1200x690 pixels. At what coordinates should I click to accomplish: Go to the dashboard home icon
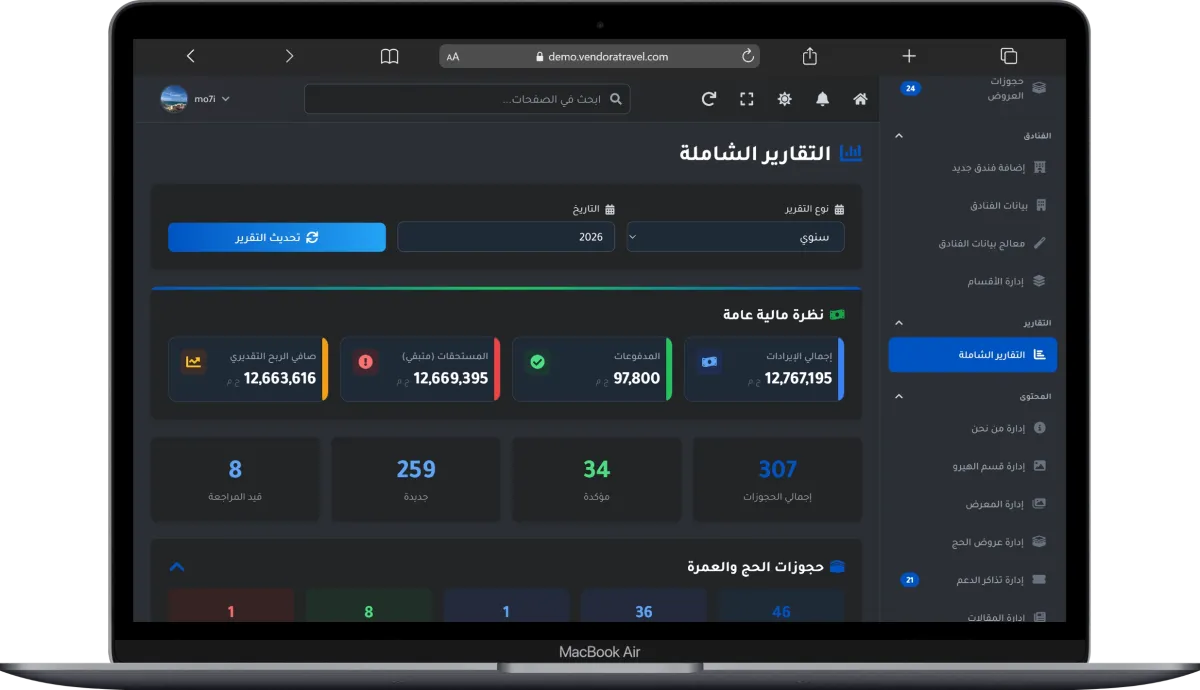[x=860, y=99]
